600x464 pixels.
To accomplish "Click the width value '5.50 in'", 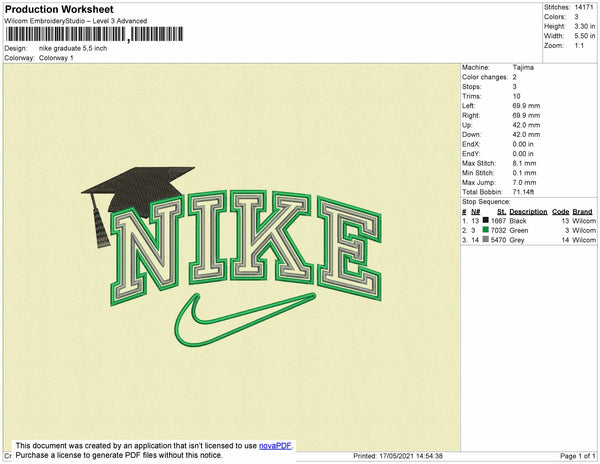I will click(585, 36).
